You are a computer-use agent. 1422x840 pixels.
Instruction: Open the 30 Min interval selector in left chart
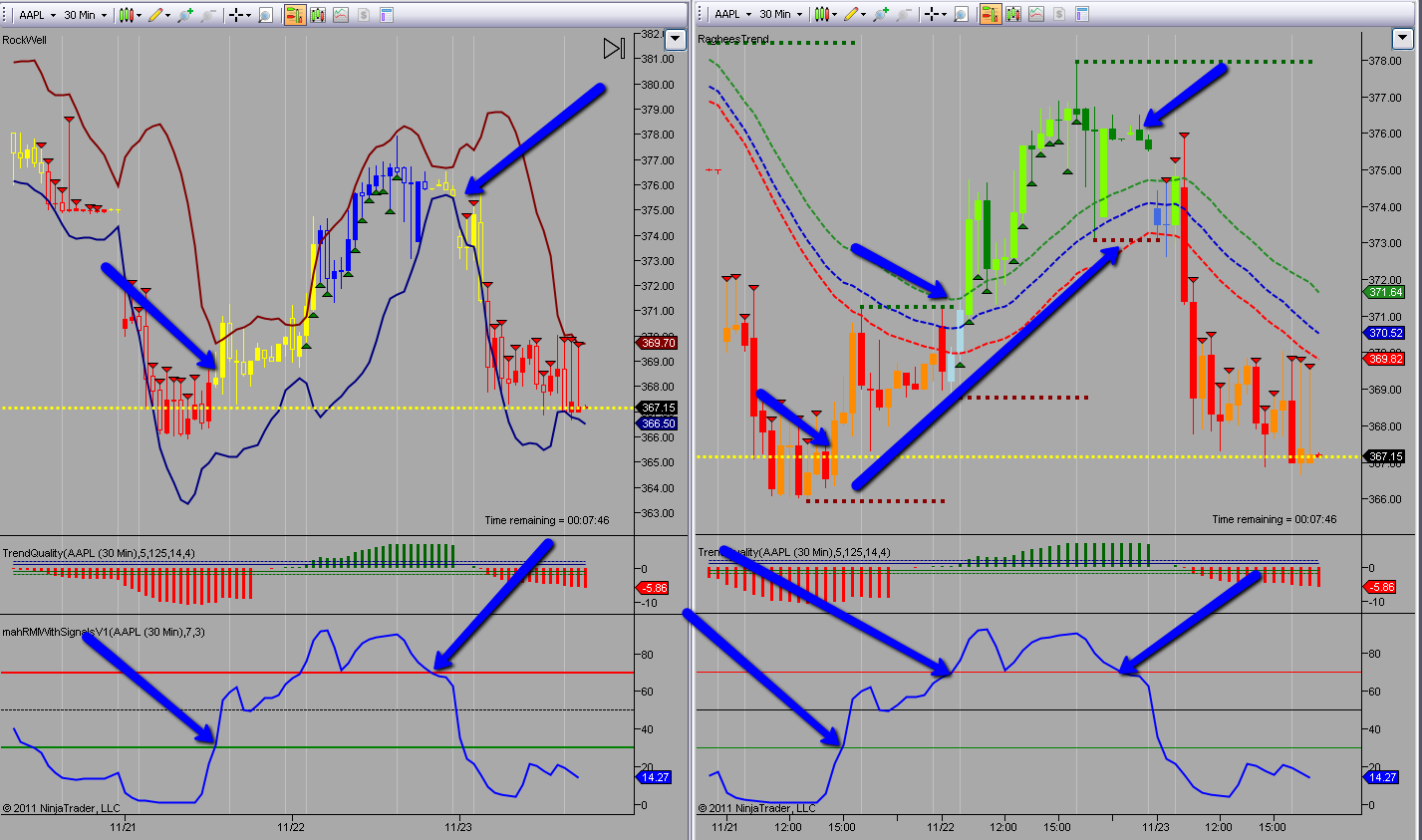pos(85,15)
